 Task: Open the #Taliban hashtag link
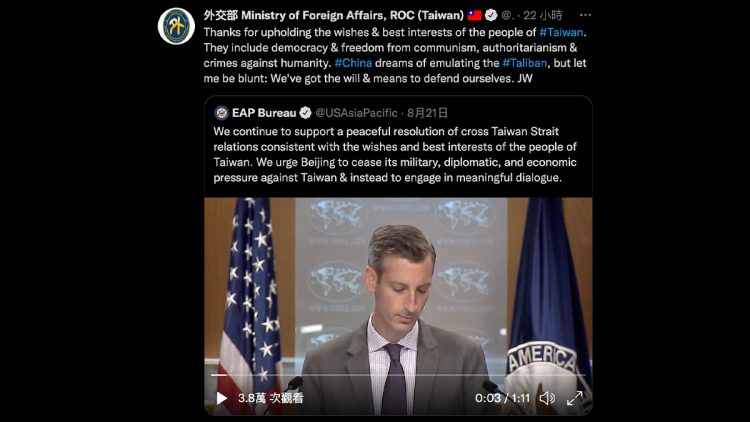tap(524, 63)
